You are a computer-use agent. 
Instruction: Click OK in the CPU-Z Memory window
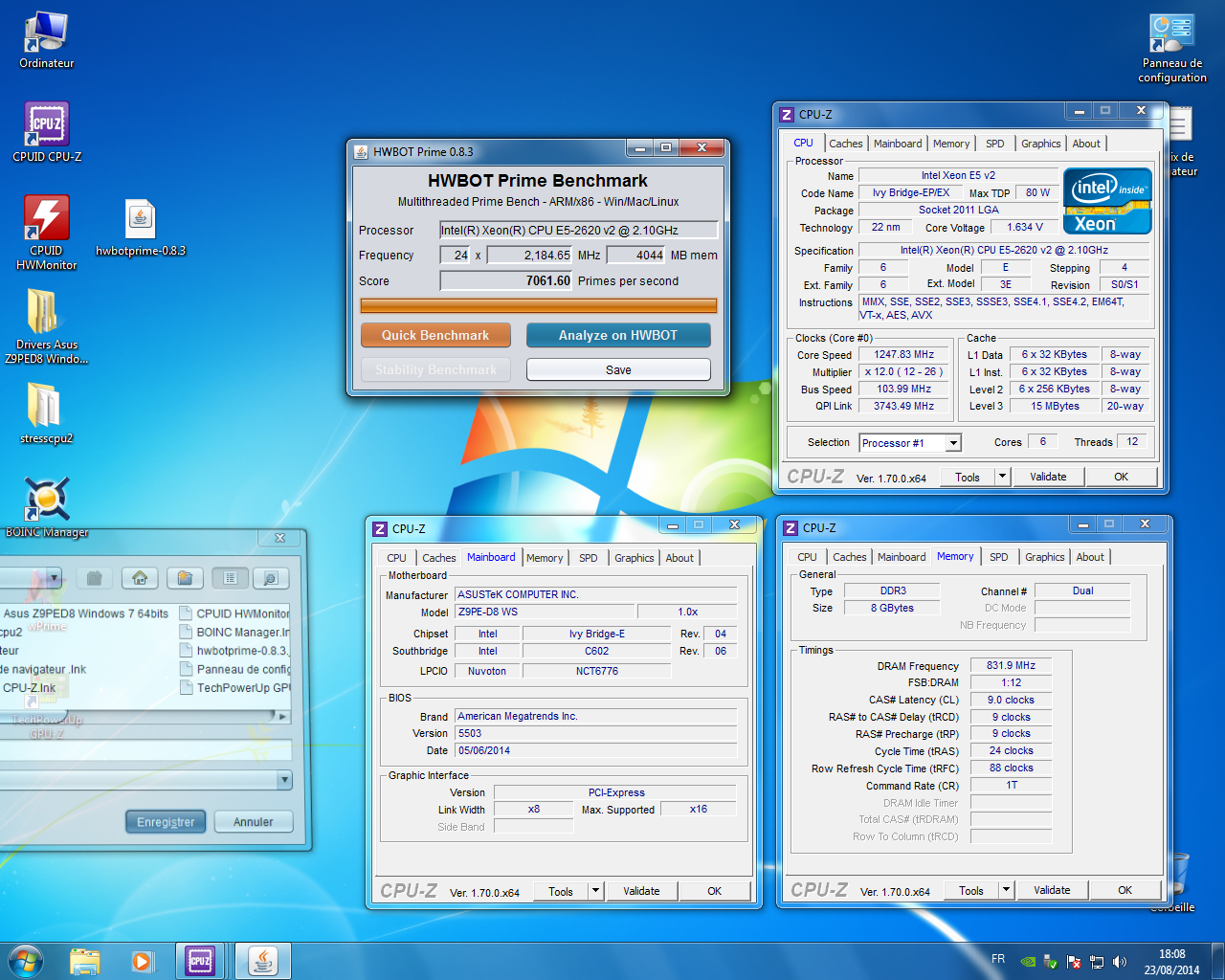1125,890
